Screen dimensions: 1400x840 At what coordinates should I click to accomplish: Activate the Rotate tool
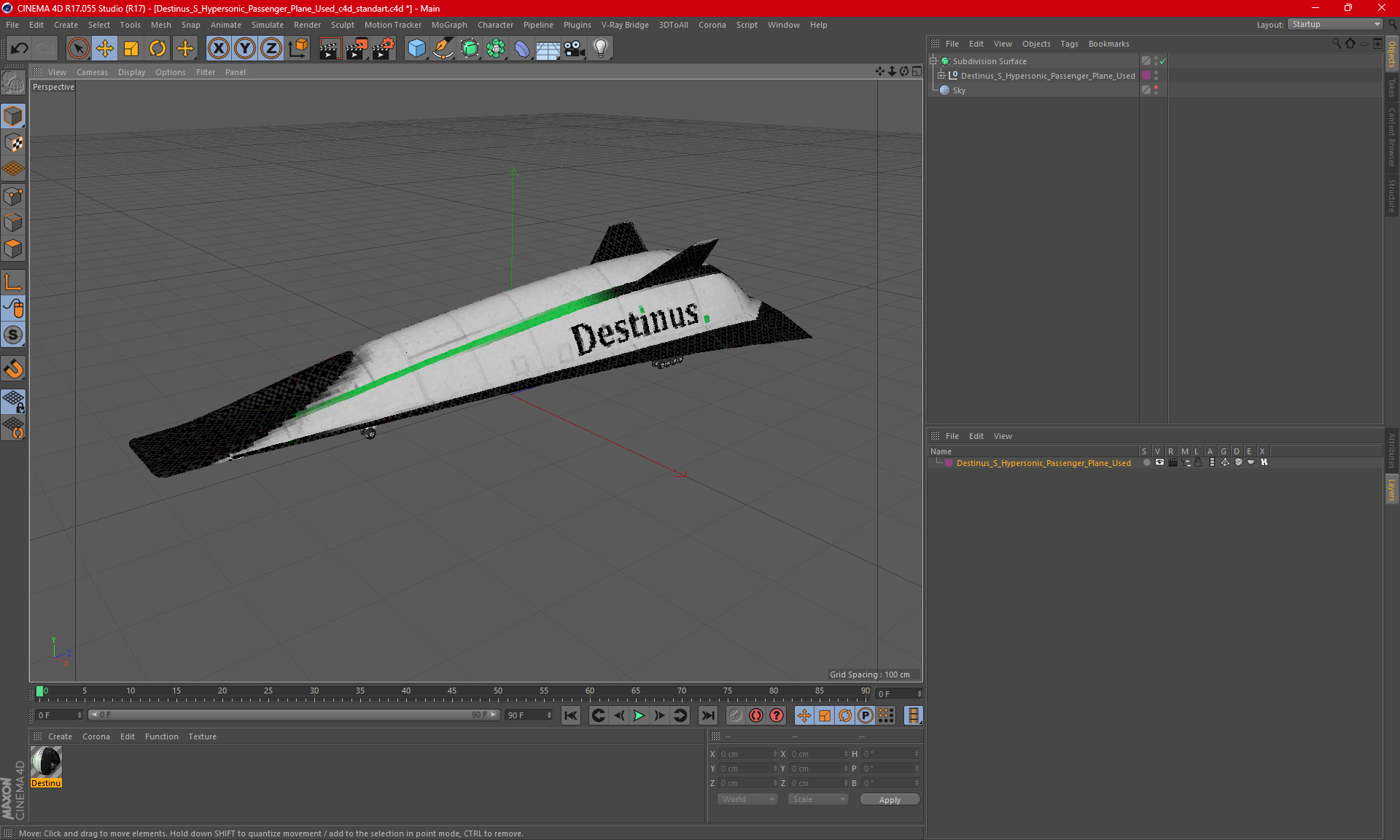click(157, 49)
